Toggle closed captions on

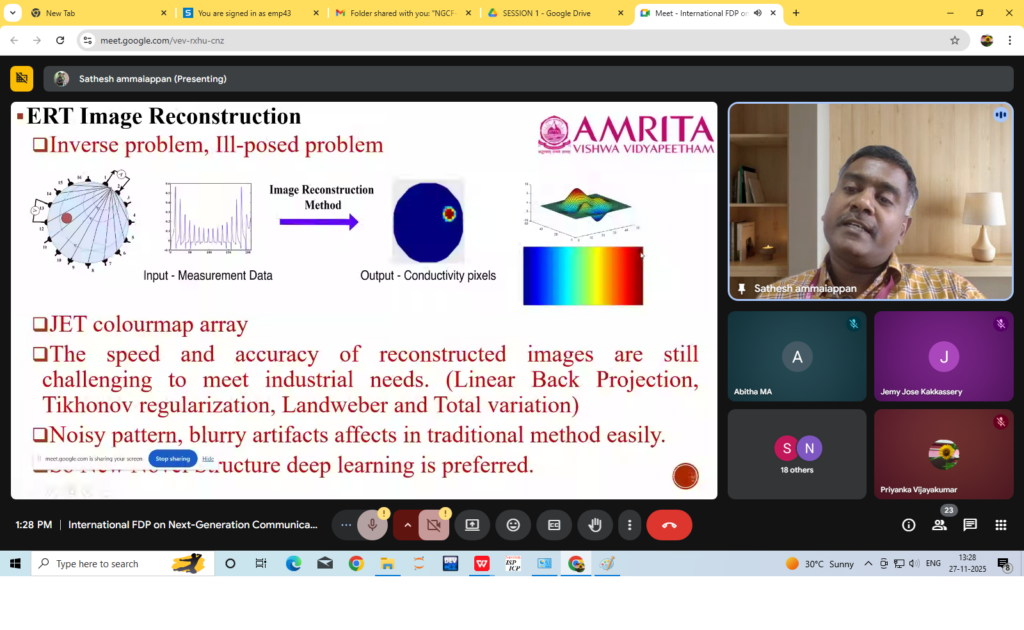point(554,525)
